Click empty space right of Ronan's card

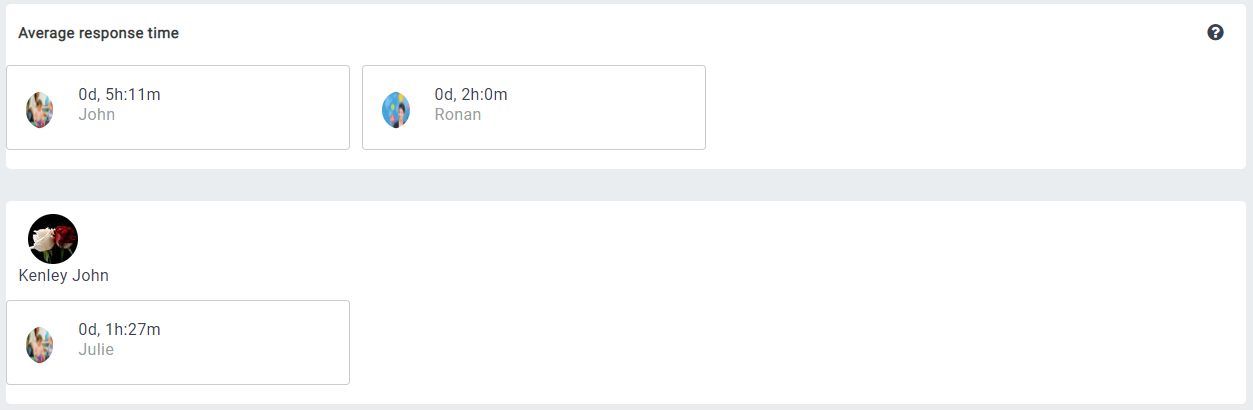(x=950, y=108)
